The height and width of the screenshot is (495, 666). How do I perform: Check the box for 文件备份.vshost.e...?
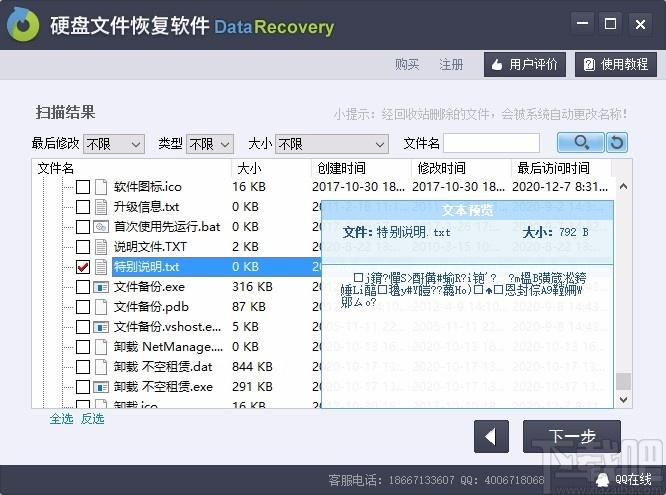tap(83, 327)
